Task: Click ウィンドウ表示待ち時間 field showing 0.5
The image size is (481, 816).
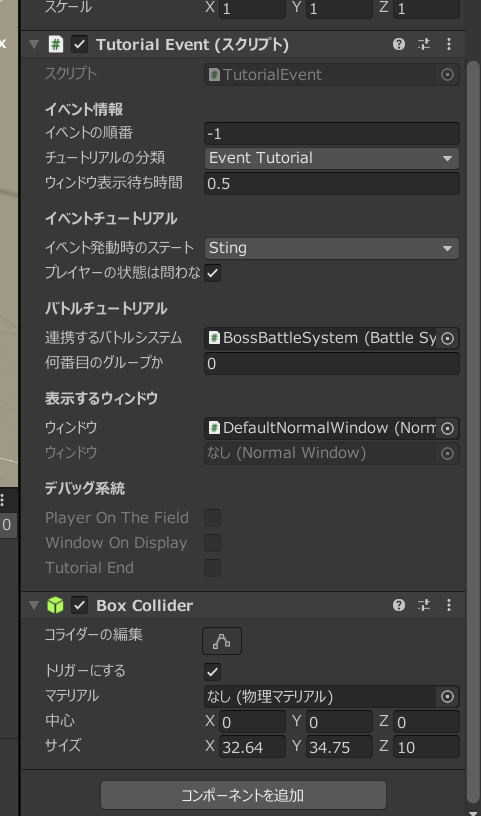Action: coord(332,184)
